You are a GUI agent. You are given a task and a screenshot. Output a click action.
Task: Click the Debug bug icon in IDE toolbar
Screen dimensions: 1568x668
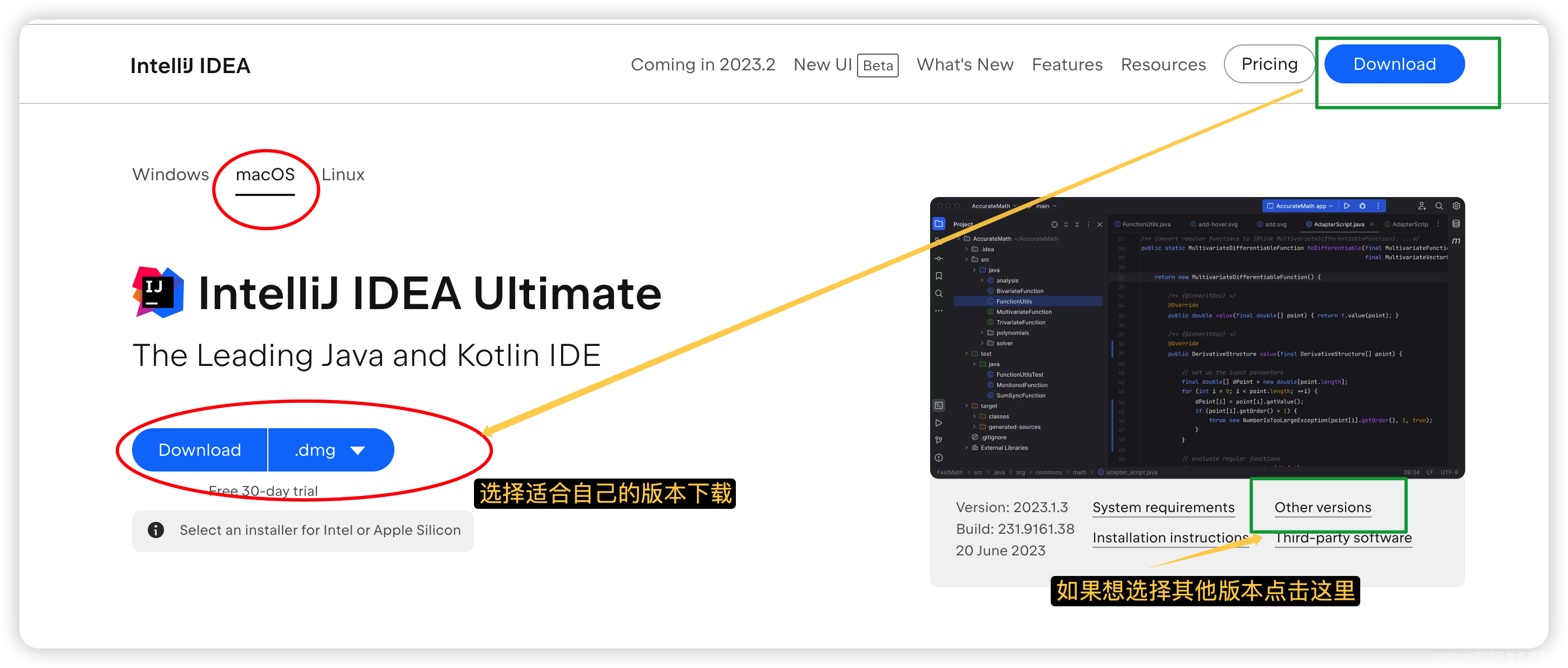coord(1363,206)
